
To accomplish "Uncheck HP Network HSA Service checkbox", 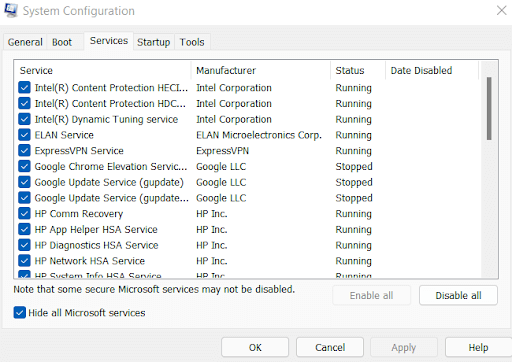I will coord(24,261).
